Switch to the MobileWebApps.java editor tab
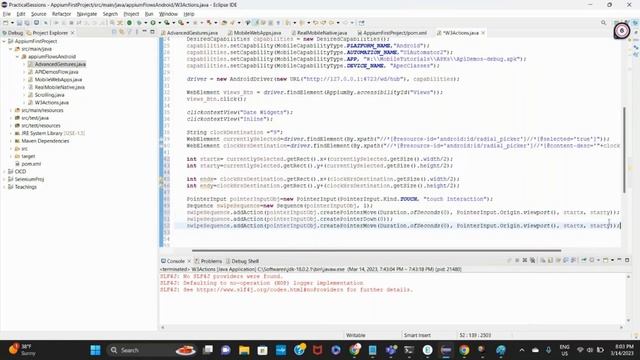The height and width of the screenshot is (360, 640). [257, 33]
